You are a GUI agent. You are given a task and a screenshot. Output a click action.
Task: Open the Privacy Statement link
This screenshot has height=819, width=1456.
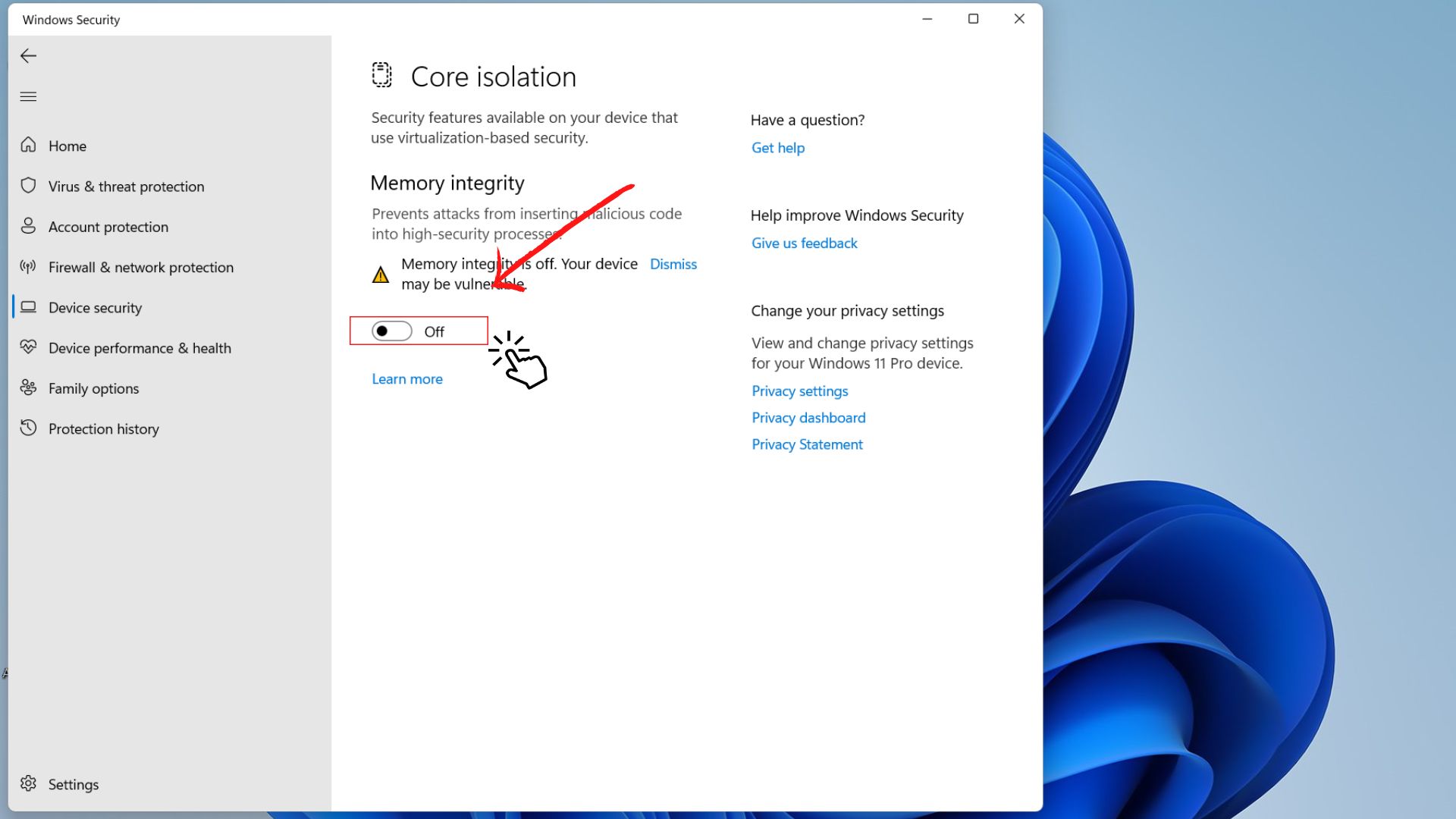click(x=806, y=444)
